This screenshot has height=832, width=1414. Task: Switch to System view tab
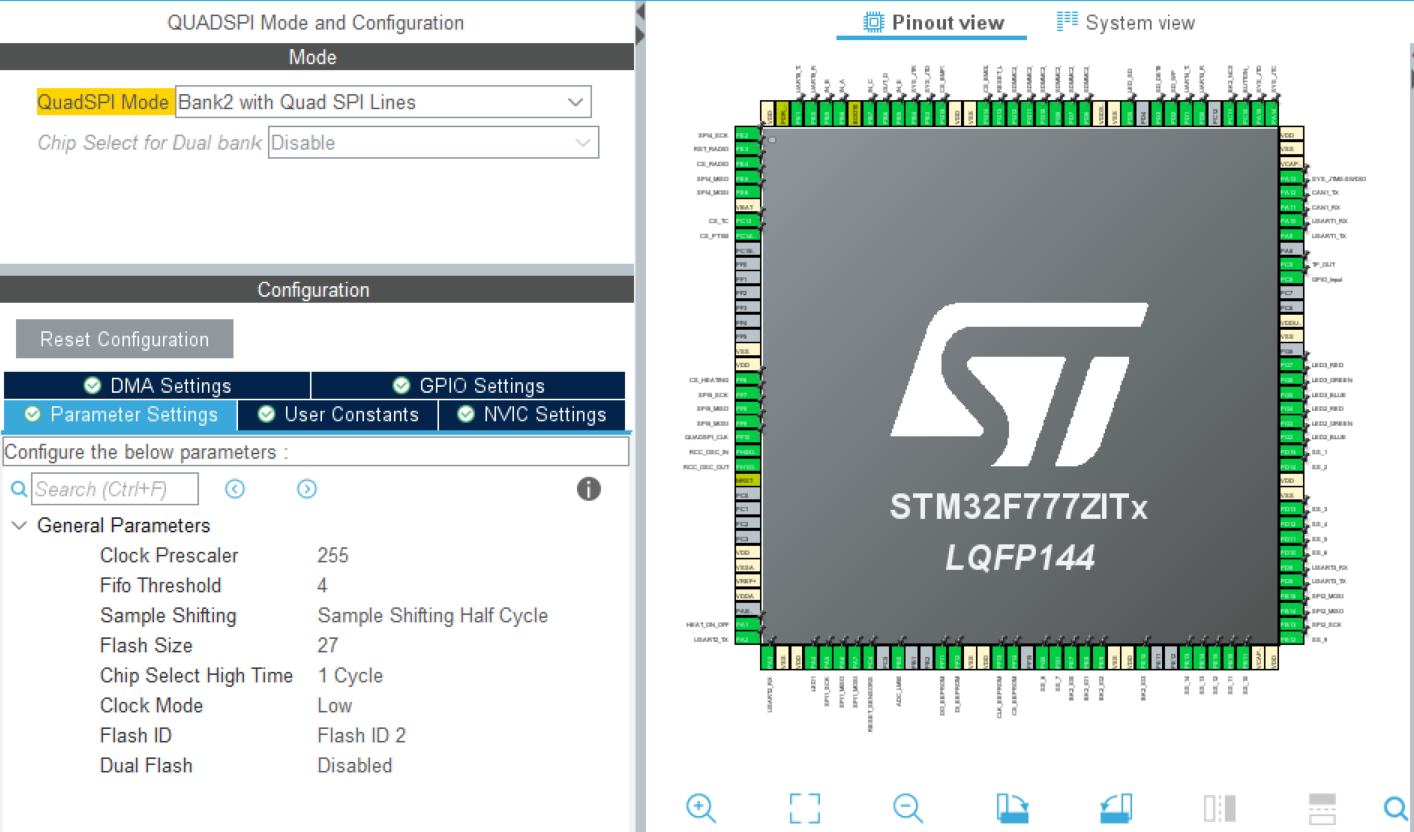[x=1126, y=22]
